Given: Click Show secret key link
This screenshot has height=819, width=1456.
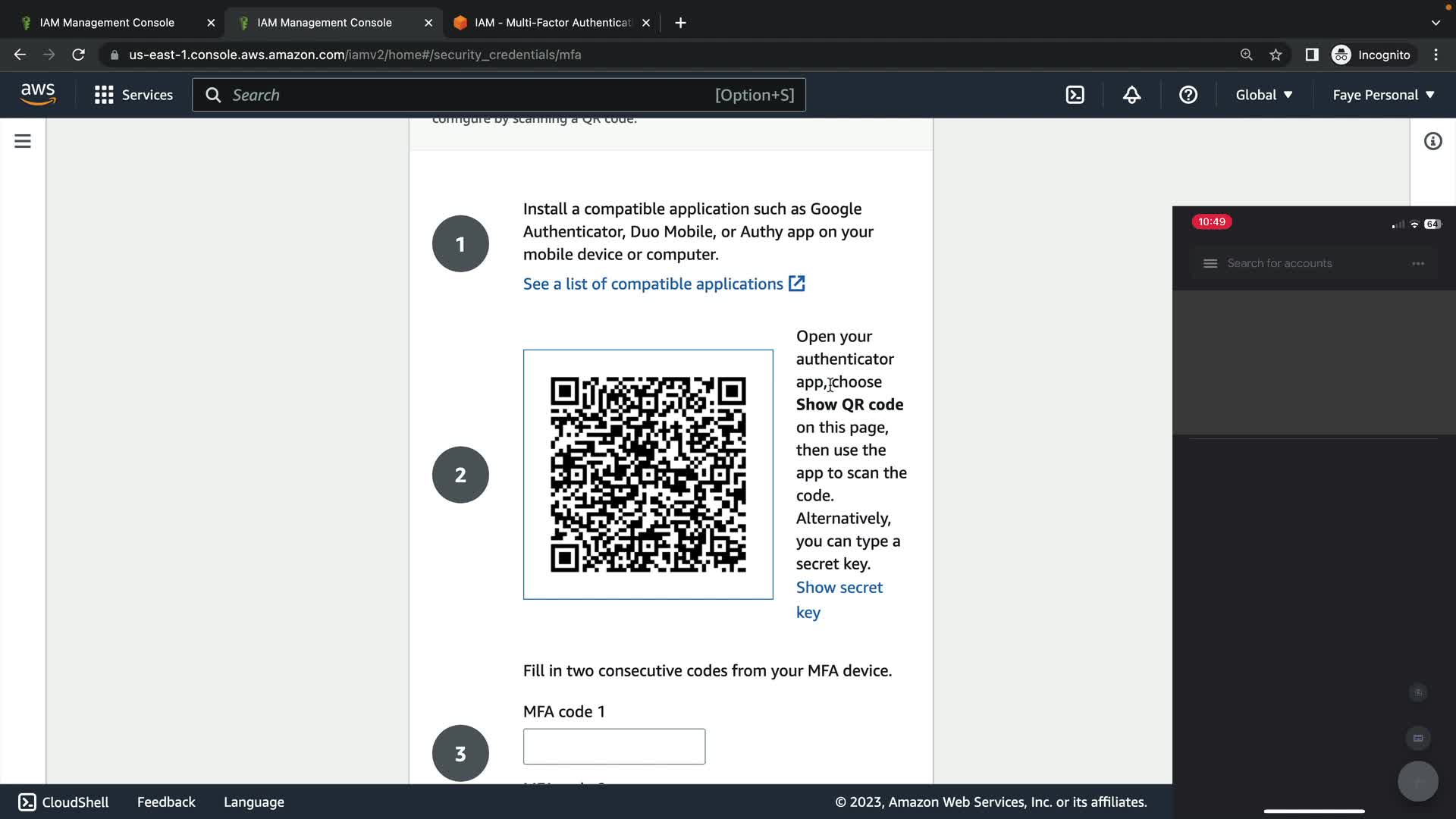Looking at the screenshot, I should [839, 588].
